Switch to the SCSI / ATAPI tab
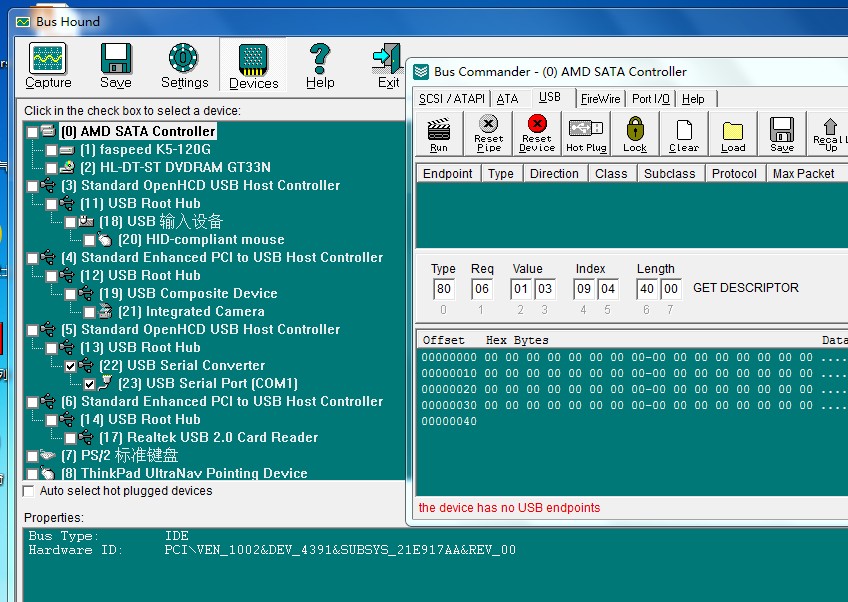 451,99
